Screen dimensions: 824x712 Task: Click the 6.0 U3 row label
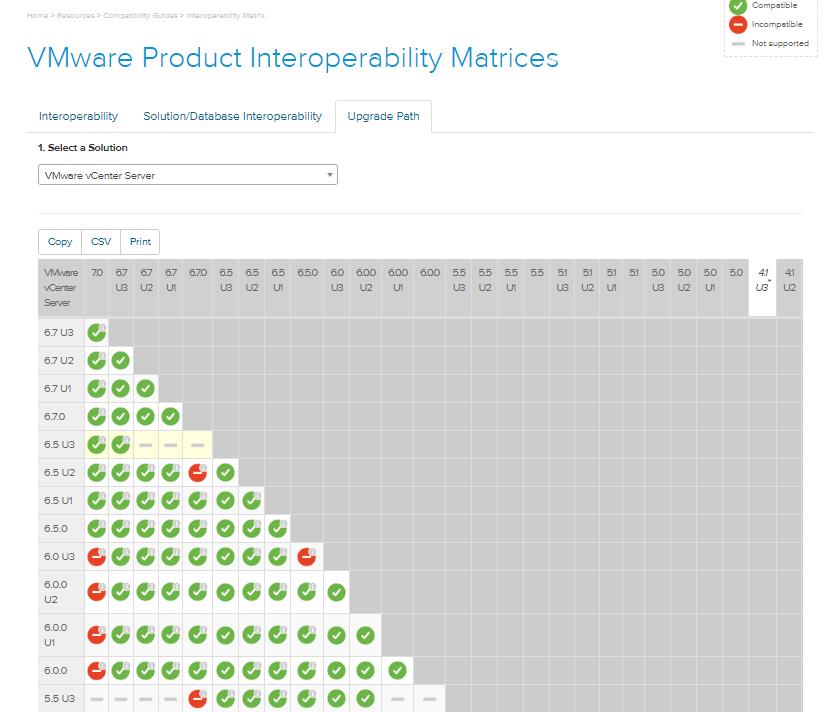[61, 556]
